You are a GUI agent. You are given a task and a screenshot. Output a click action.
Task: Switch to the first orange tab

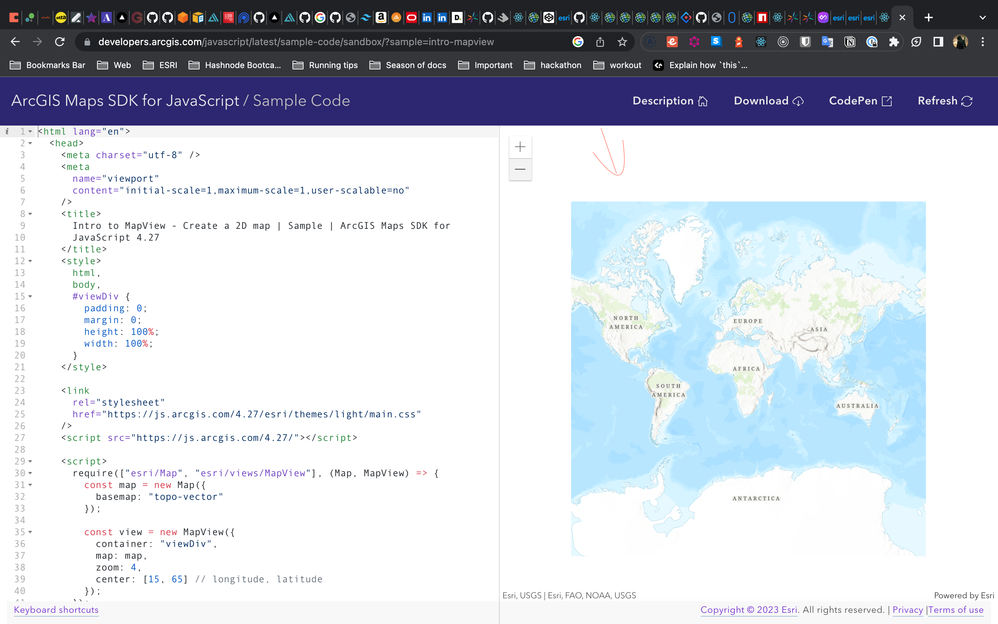pyautogui.click(x=13, y=18)
